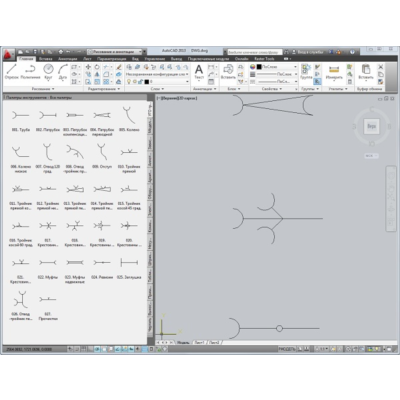This screenshot has width=400, height=400.
Task: Click the keyword search input field
Action: tap(254, 52)
